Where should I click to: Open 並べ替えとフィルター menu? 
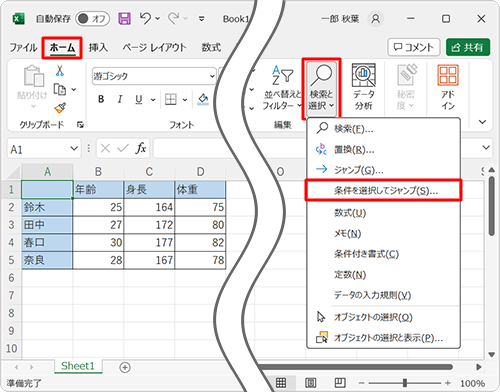pos(283,87)
